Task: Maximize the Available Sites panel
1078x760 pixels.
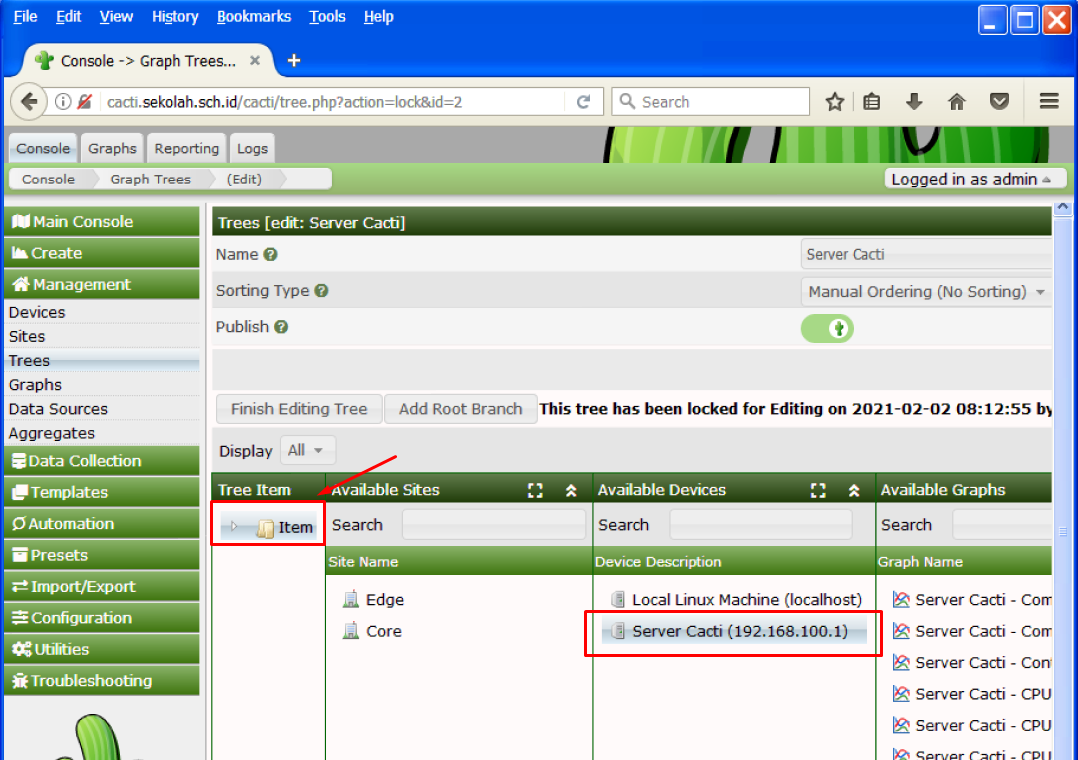Action: point(536,490)
